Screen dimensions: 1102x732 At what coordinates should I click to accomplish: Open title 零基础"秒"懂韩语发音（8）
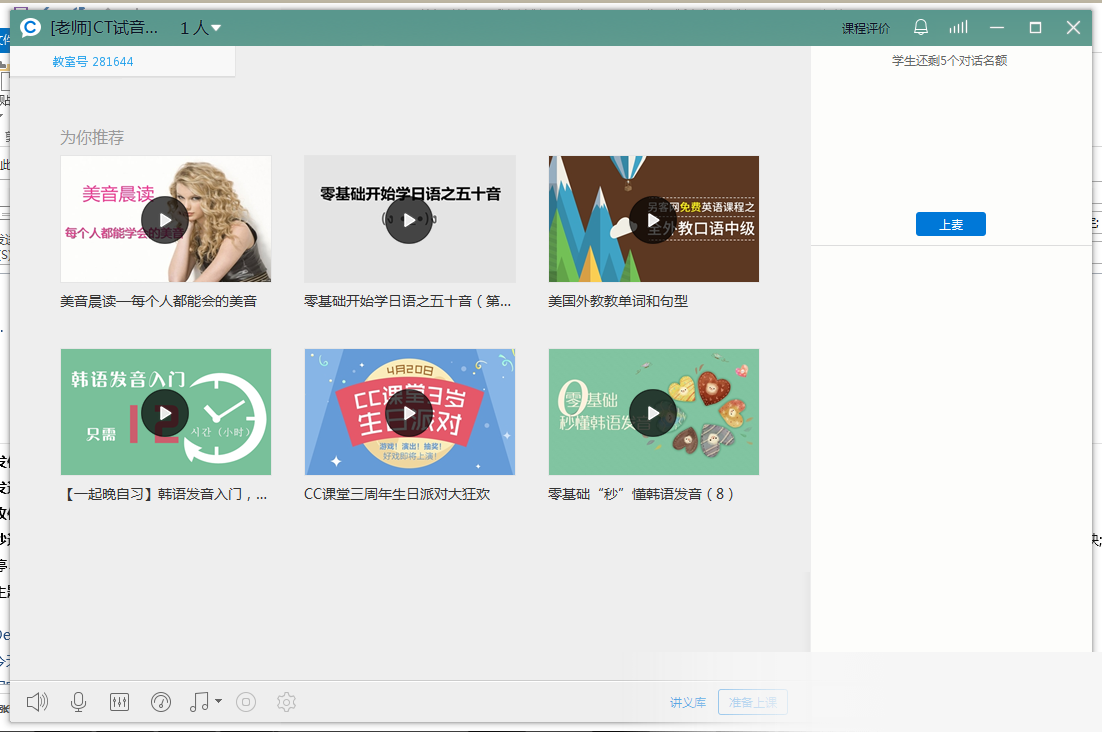pyautogui.click(x=641, y=495)
